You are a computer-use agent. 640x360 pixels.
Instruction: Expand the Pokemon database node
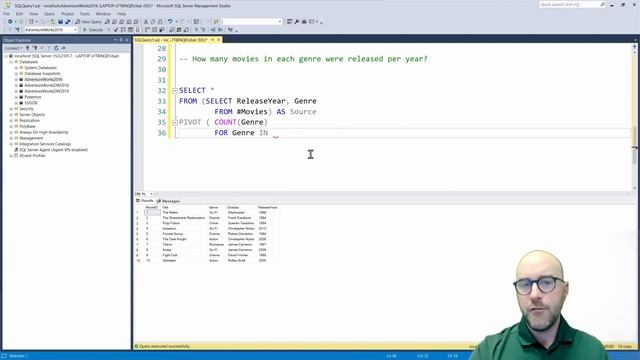click(x=16, y=97)
